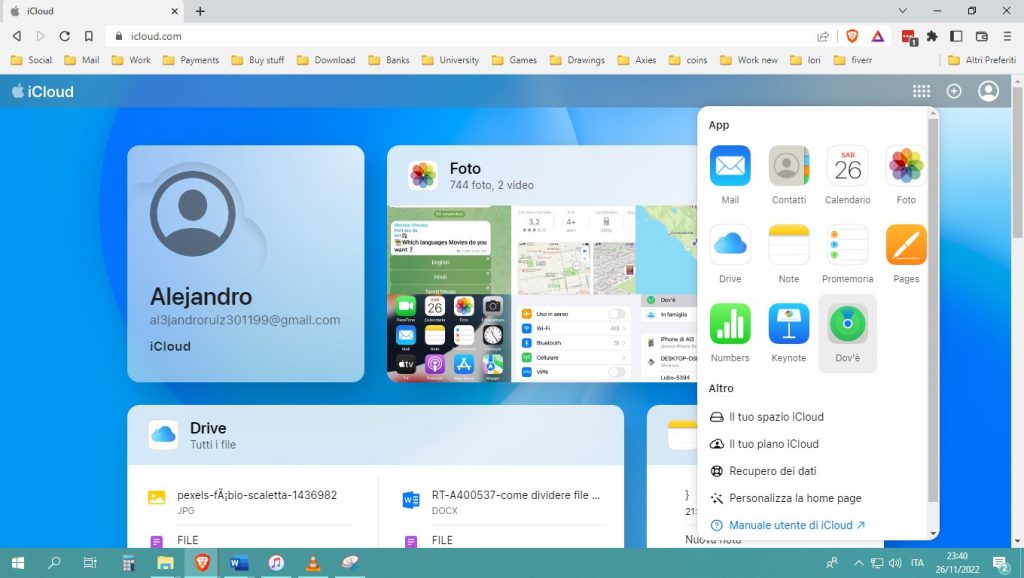Launch the Pages app
The width and height of the screenshot is (1024, 578).
pos(906,245)
